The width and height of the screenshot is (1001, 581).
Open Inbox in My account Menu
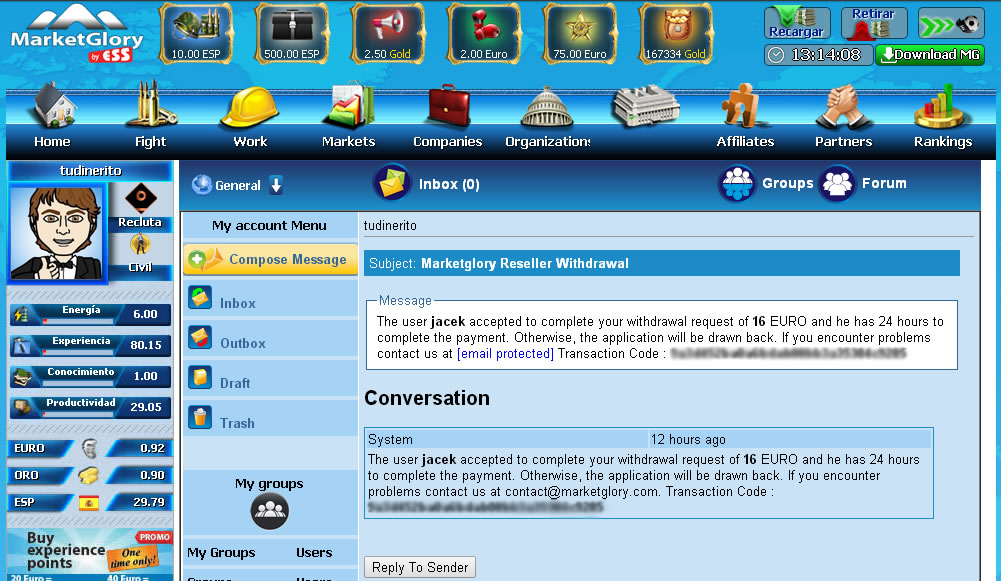click(270, 299)
